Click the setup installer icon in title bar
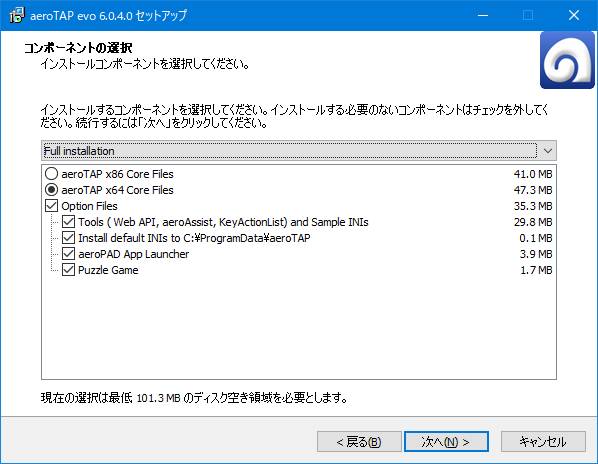 17,15
